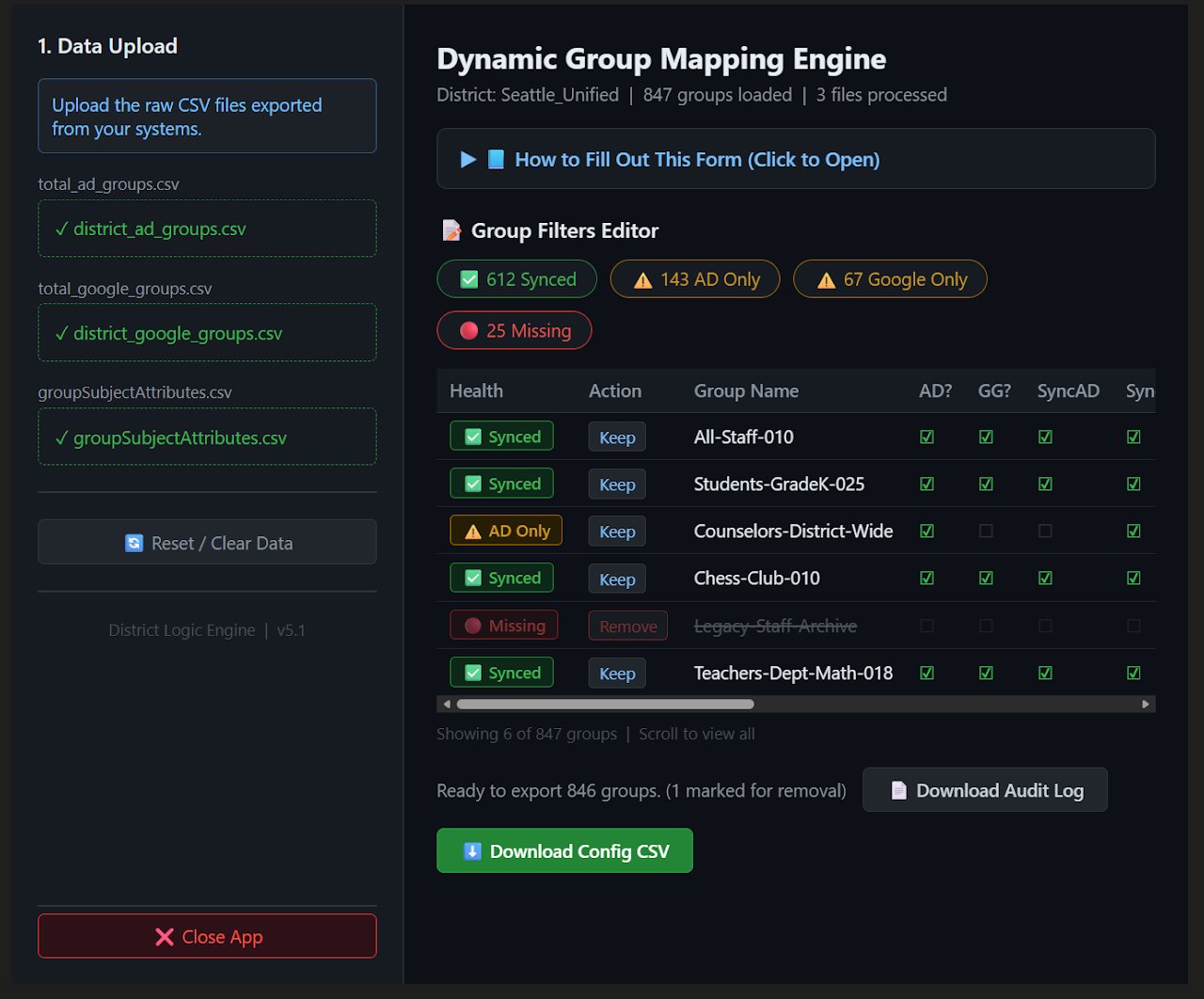Image resolution: width=1204 pixels, height=999 pixels.
Task: Toggle Keep action for All-Staff-010
Action: pyautogui.click(x=617, y=437)
